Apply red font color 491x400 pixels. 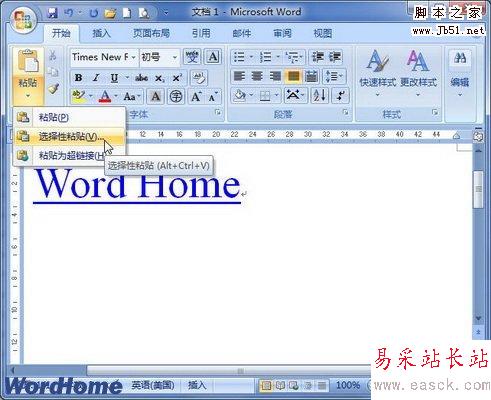pyautogui.click(x=105, y=97)
